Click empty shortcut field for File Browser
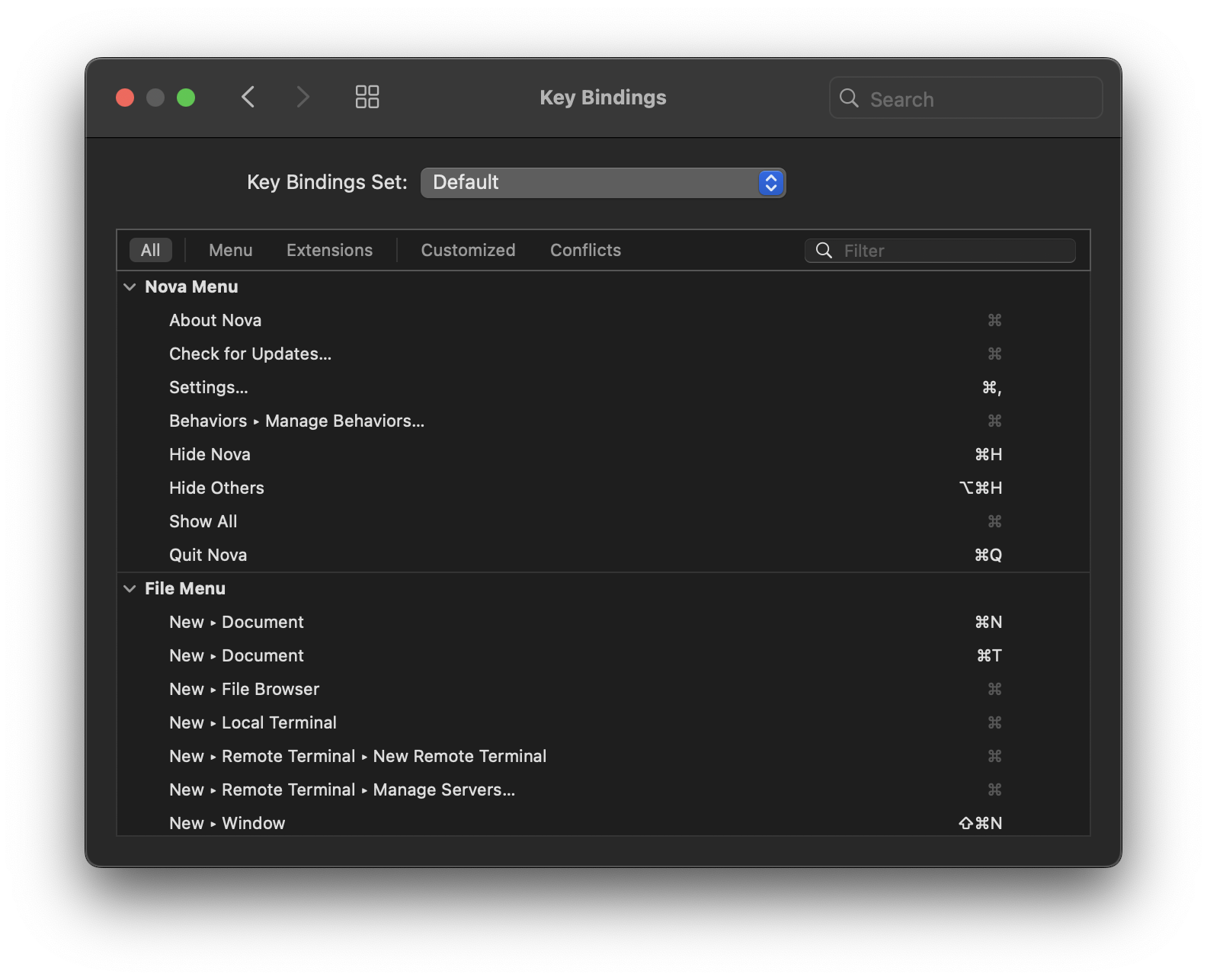 994,690
